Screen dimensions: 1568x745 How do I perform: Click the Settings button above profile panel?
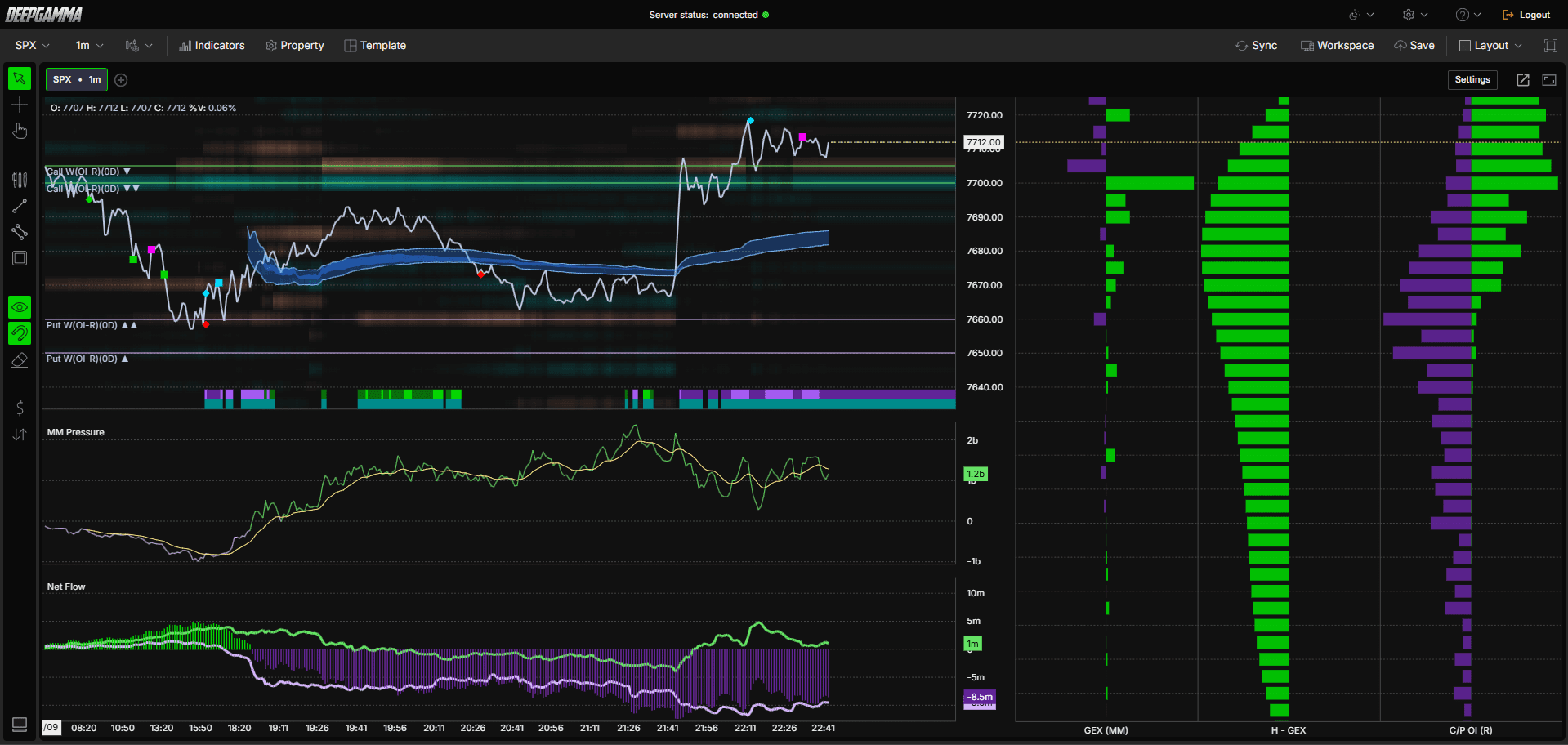click(1472, 79)
